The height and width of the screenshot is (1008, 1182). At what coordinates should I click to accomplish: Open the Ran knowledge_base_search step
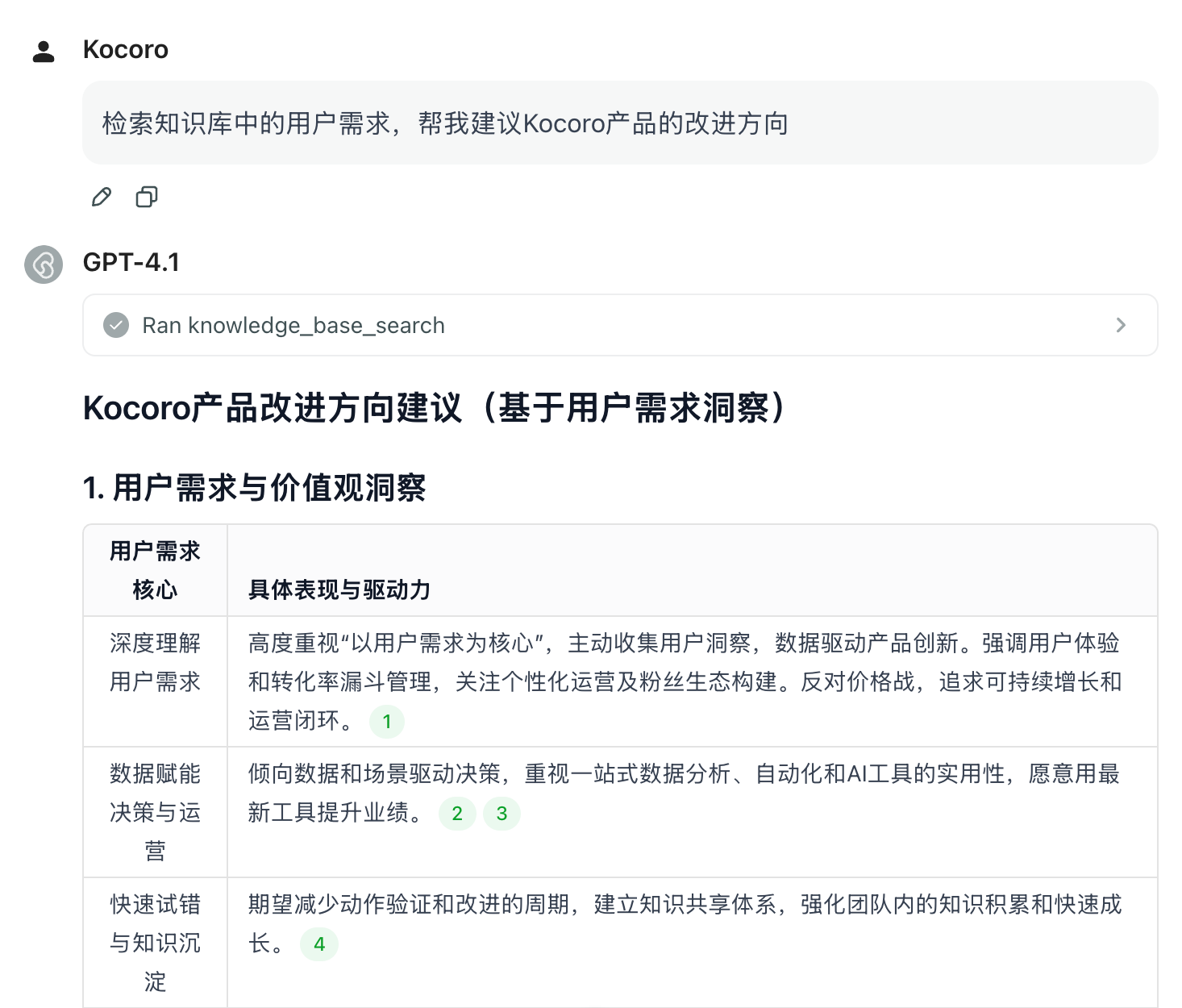pos(293,325)
